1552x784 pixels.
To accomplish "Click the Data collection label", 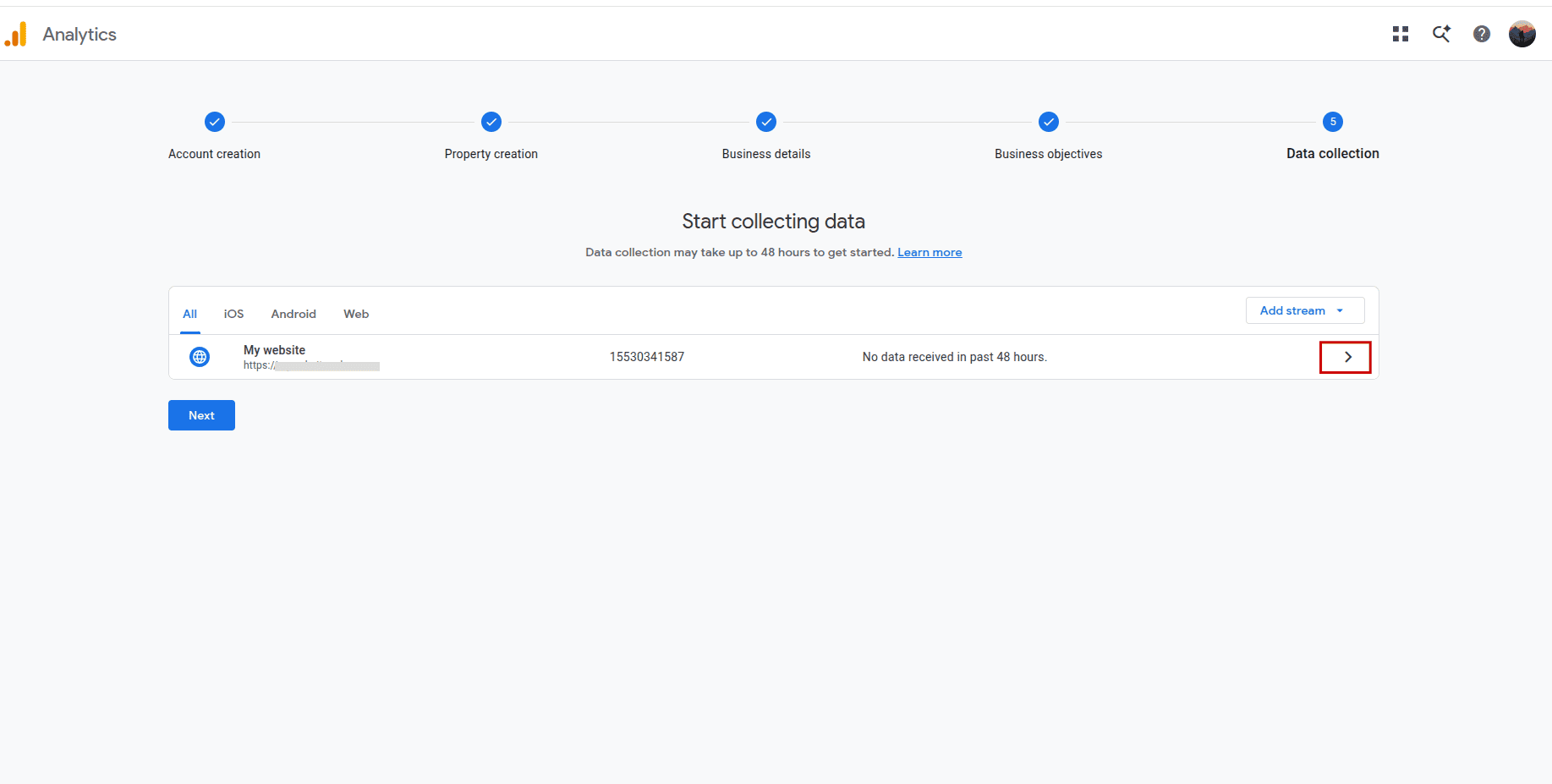I will (x=1333, y=154).
